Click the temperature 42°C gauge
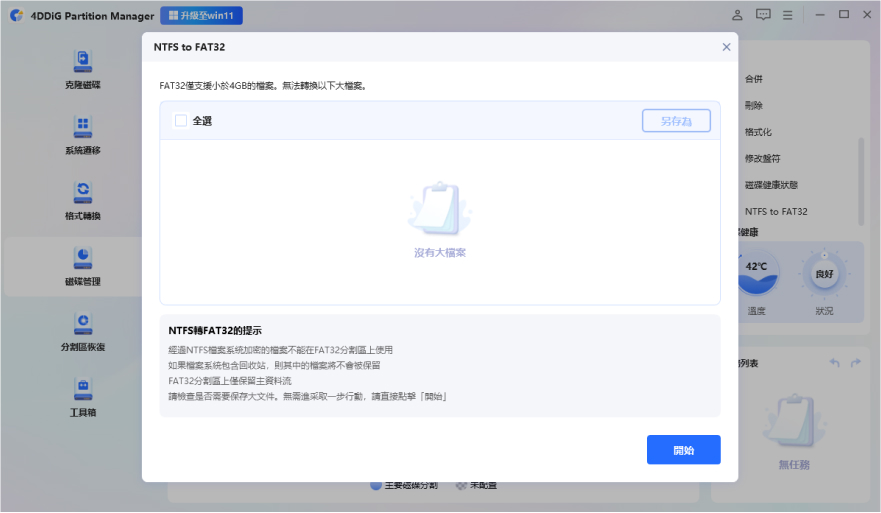The width and height of the screenshot is (881, 513). point(757,273)
